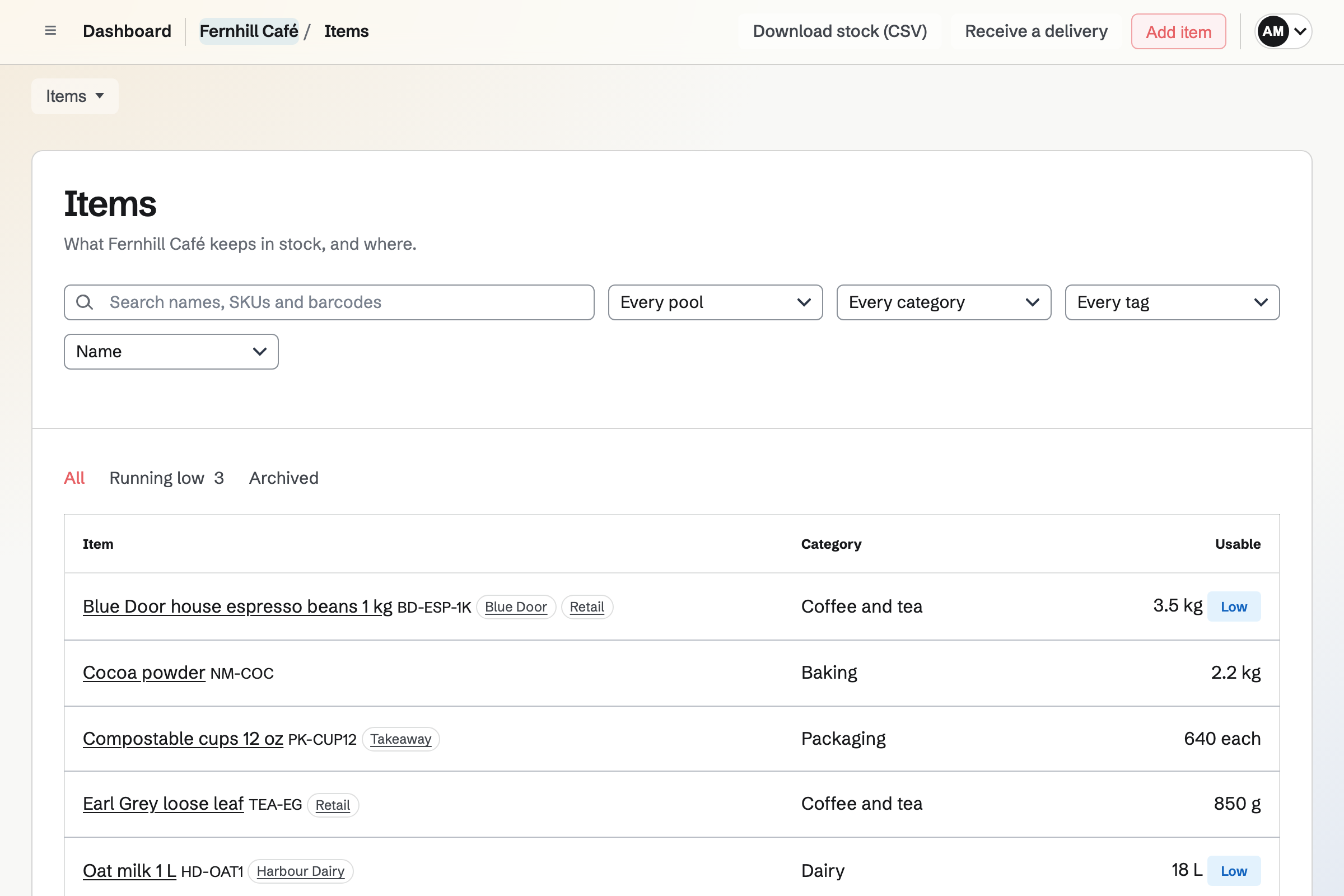
Task: Click the Dairy category cell
Action: pyautogui.click(x=823, y=871)
